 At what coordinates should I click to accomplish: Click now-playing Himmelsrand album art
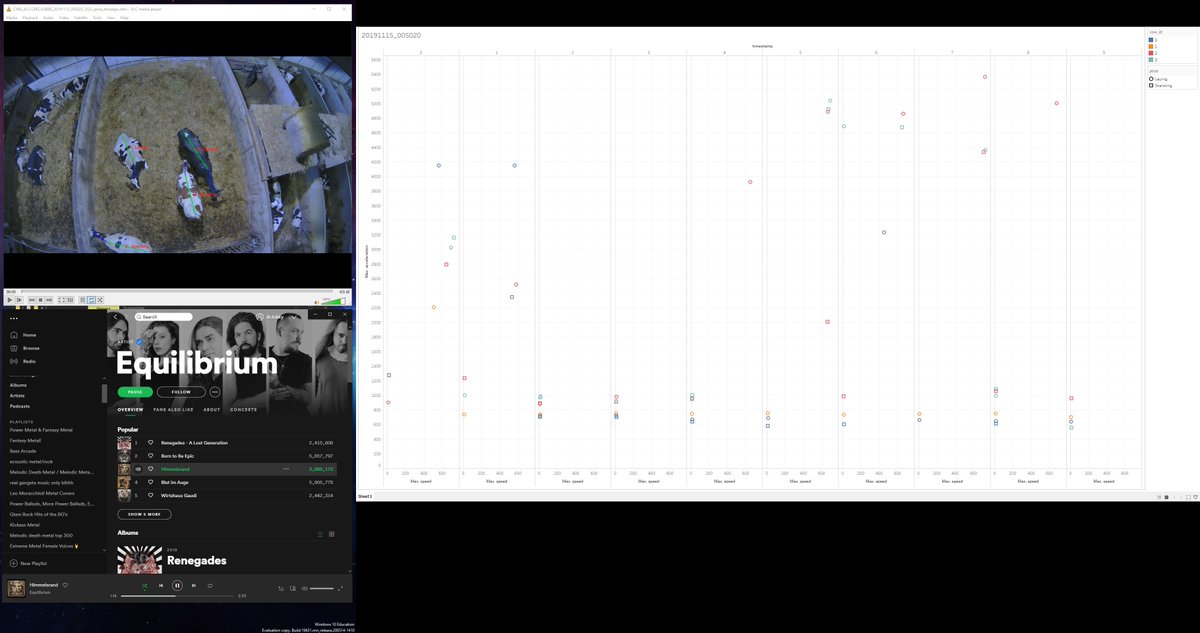[x=16, y=589]
